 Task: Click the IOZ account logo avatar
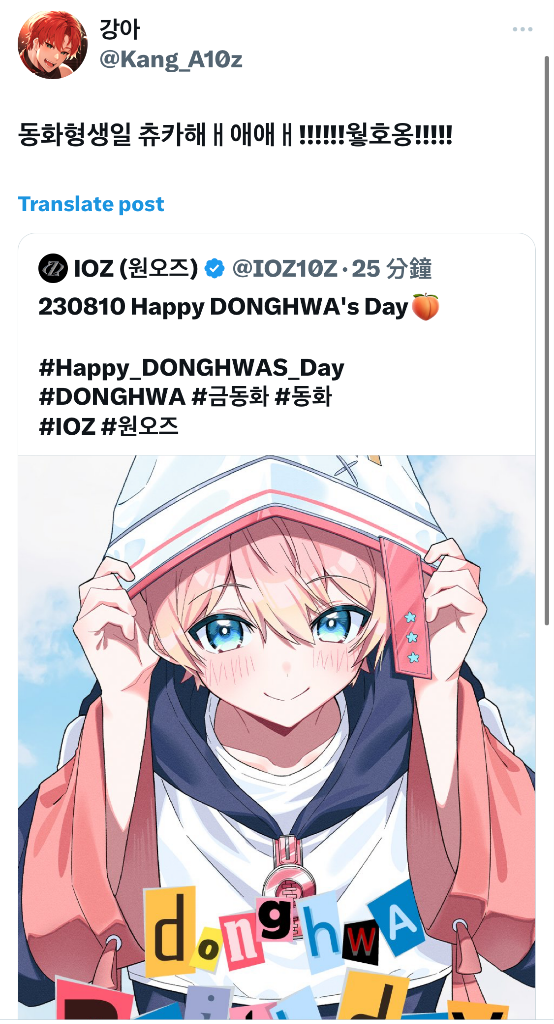tap(53, 268)
